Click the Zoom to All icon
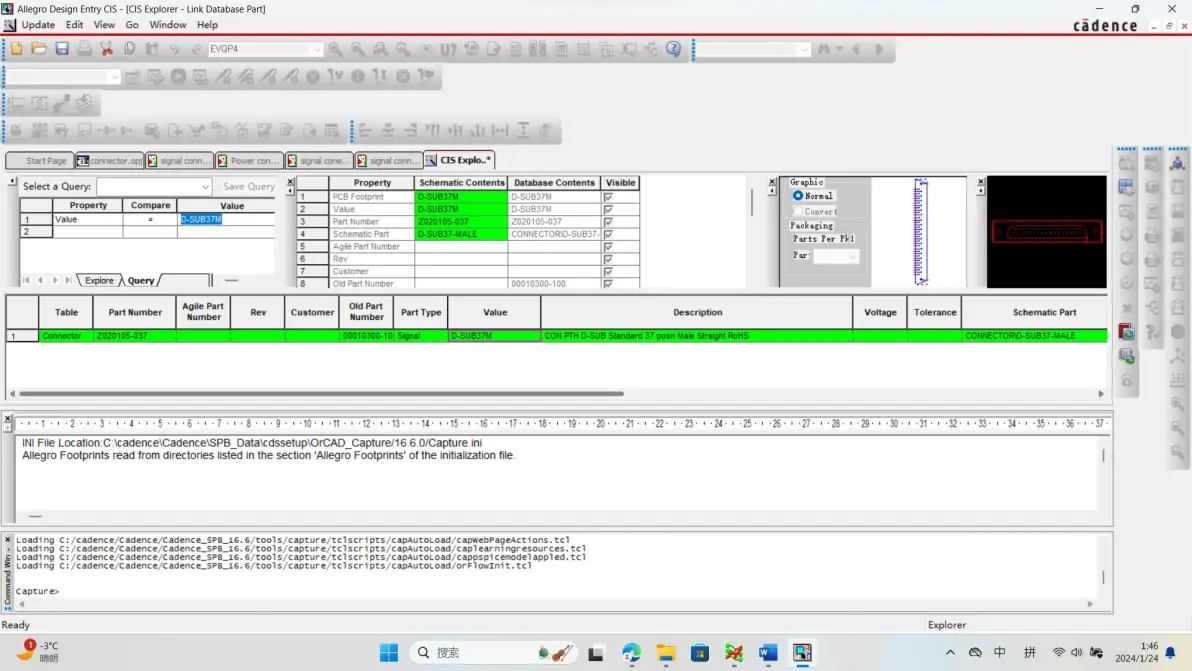The width and height of the screenshot is (1192, 671). click(x=403, y=49)
